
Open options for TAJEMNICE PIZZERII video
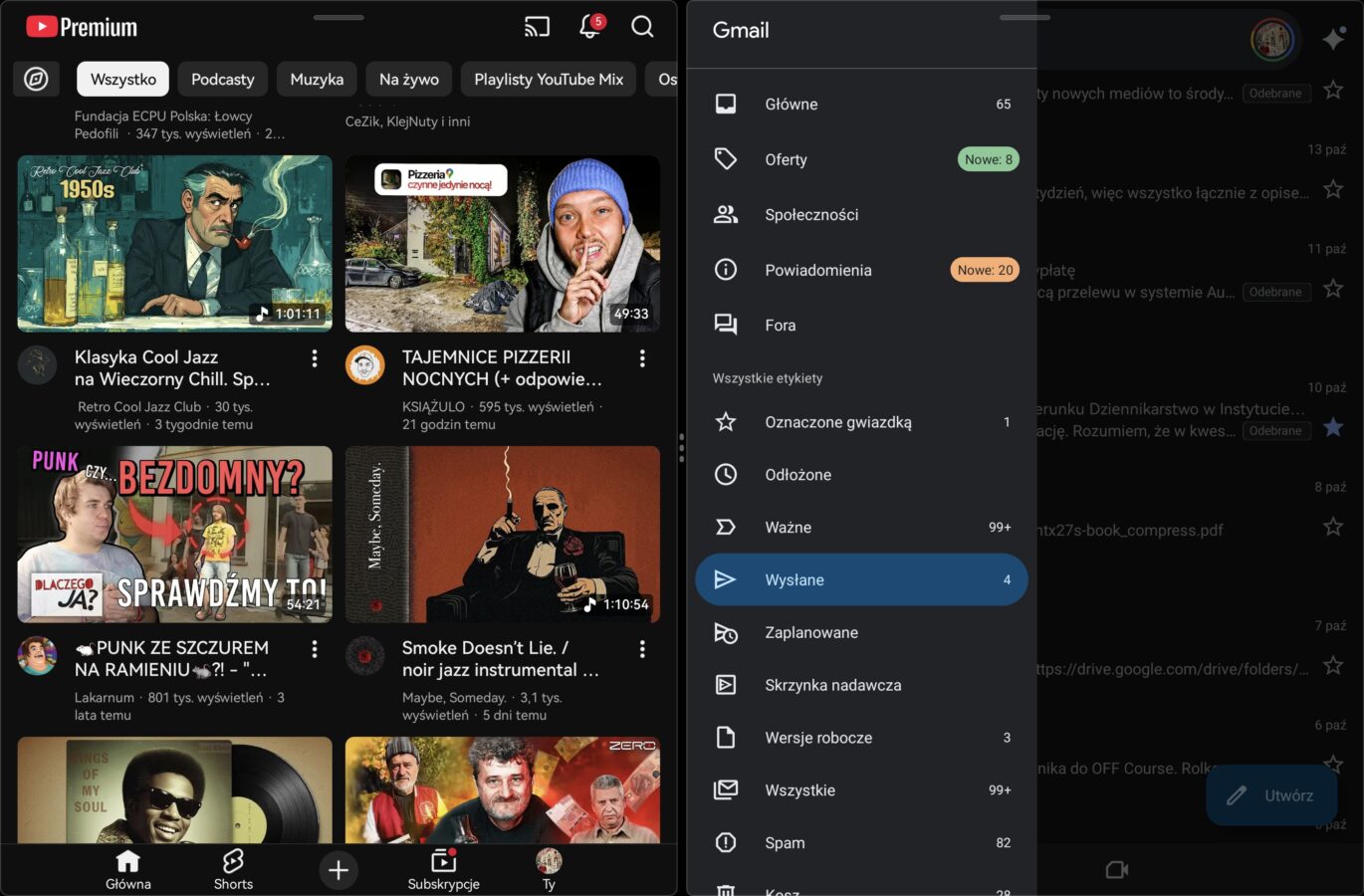[642, 358]
